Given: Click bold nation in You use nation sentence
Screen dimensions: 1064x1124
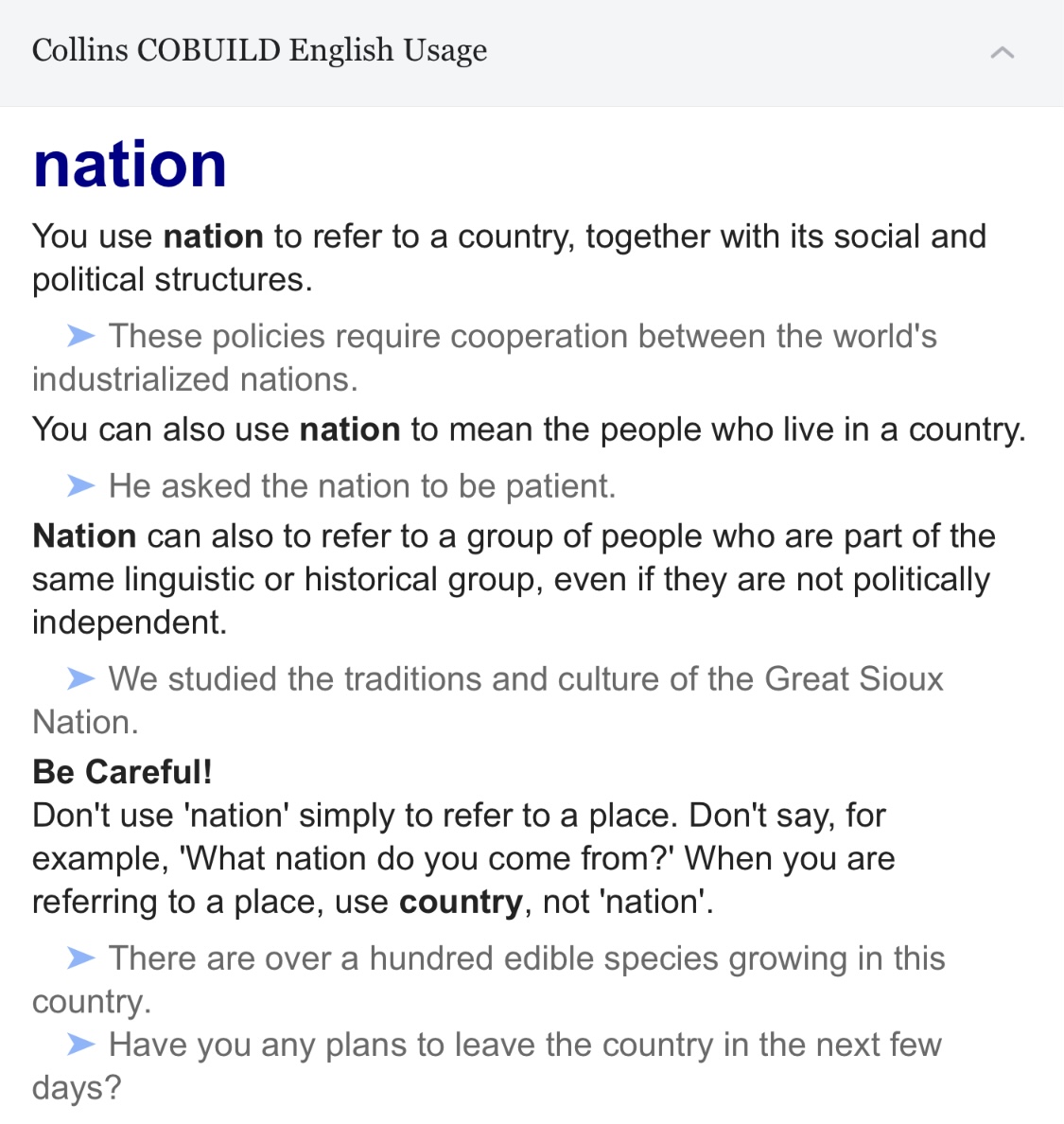Looking at the screenshot, I should pos(214,237).
